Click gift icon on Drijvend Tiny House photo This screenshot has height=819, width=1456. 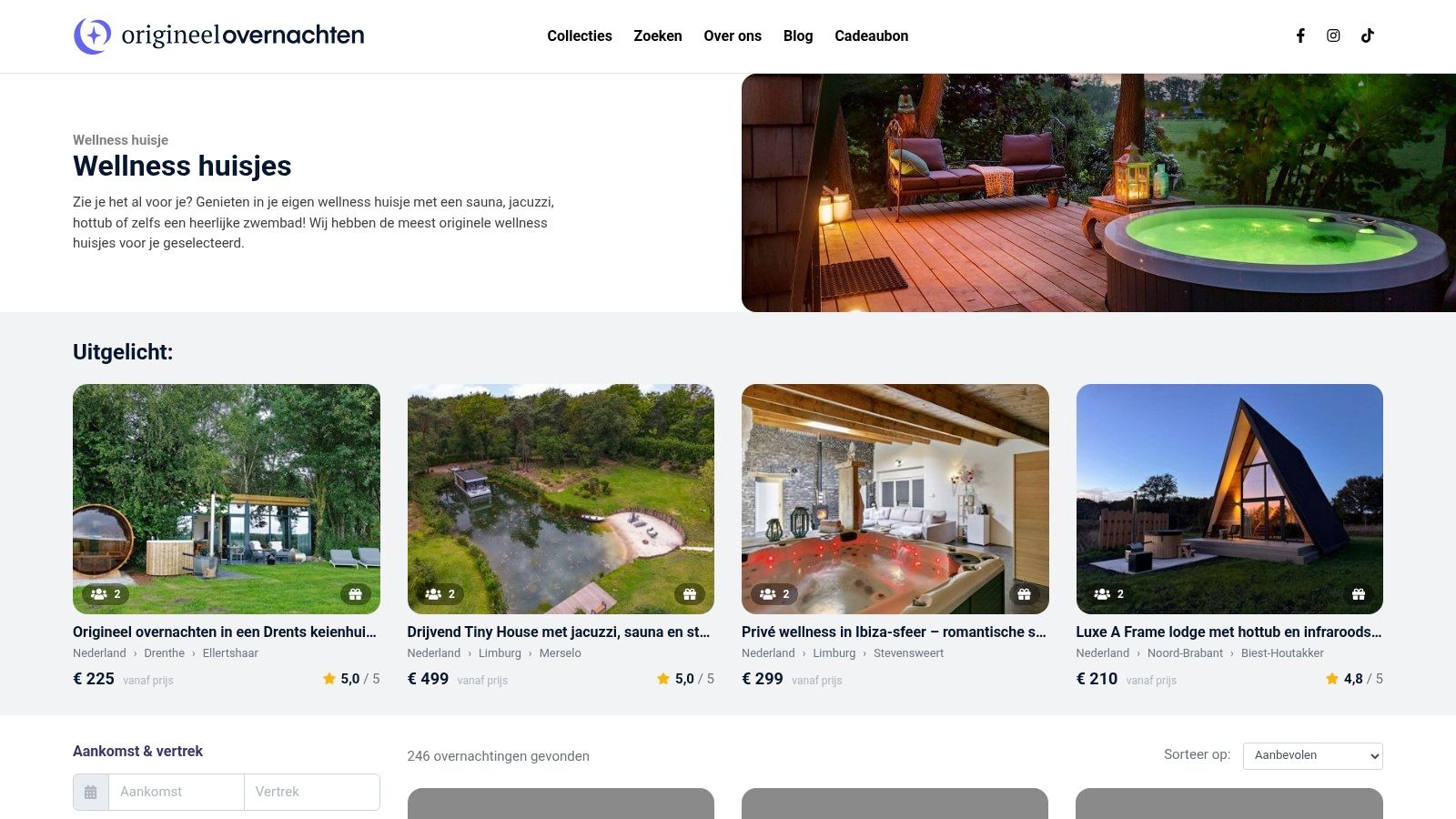pyautogui.click(x=690, y=594)
